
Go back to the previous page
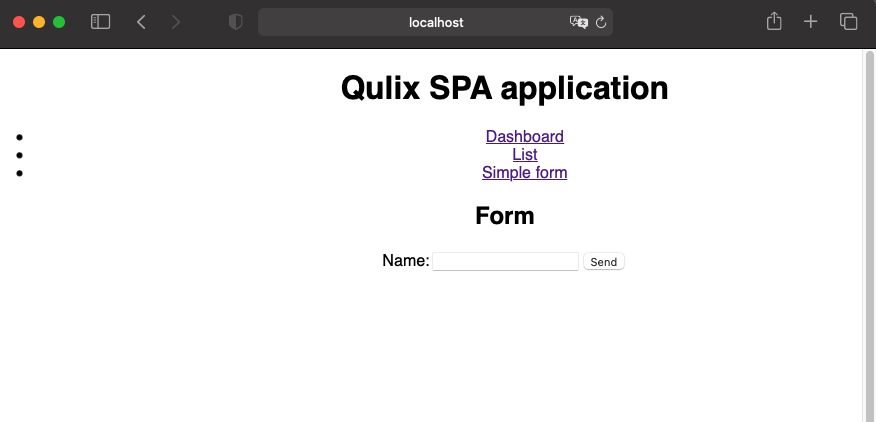(141, 22)
